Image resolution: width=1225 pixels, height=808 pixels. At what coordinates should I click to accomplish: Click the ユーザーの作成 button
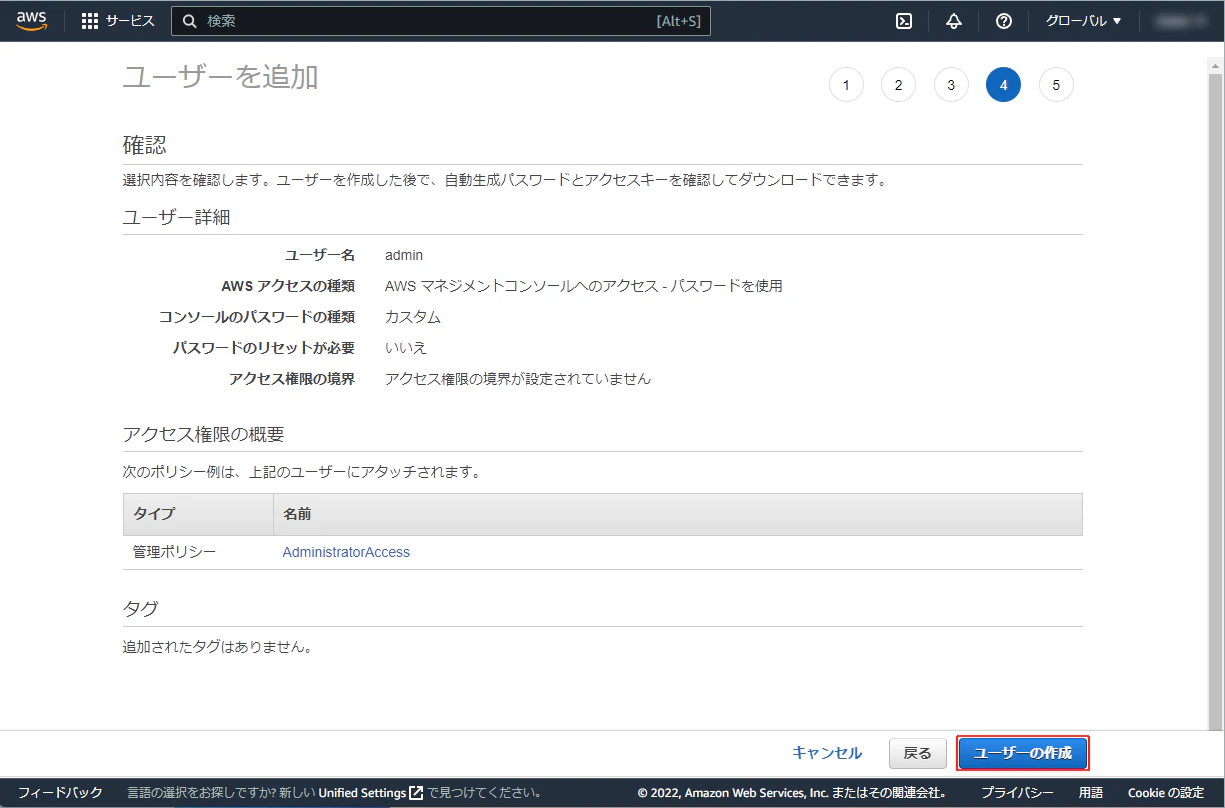(1023, 753)
